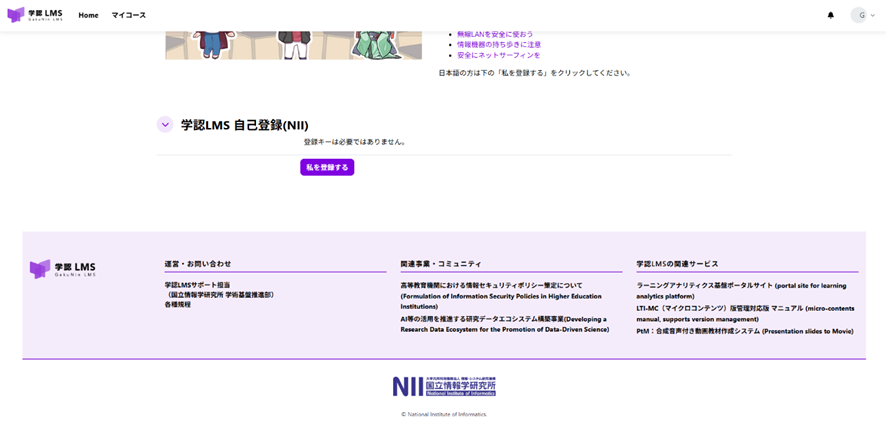
Task: Open the 安全にネットサーフィンを link
Action: click(x=498, y=55)
